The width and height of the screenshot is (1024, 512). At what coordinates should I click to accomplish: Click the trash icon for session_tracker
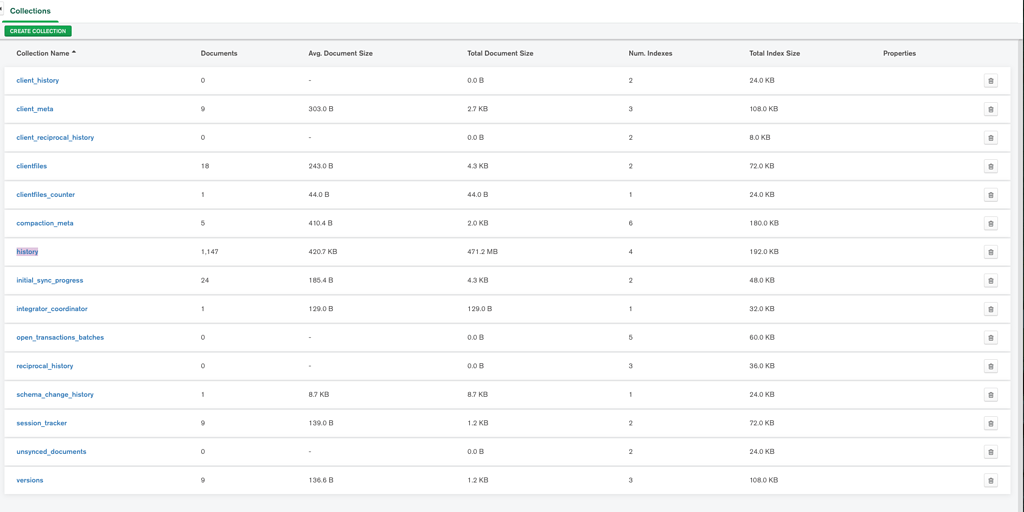pos(990,423)
